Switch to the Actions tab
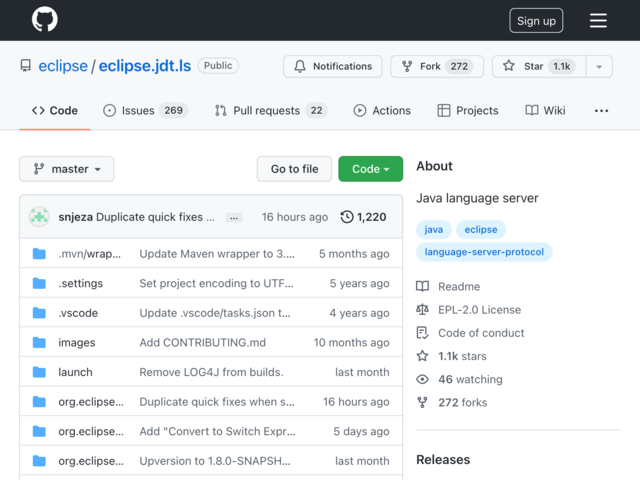Screen dimensions: 640x480 pos(382,111)
